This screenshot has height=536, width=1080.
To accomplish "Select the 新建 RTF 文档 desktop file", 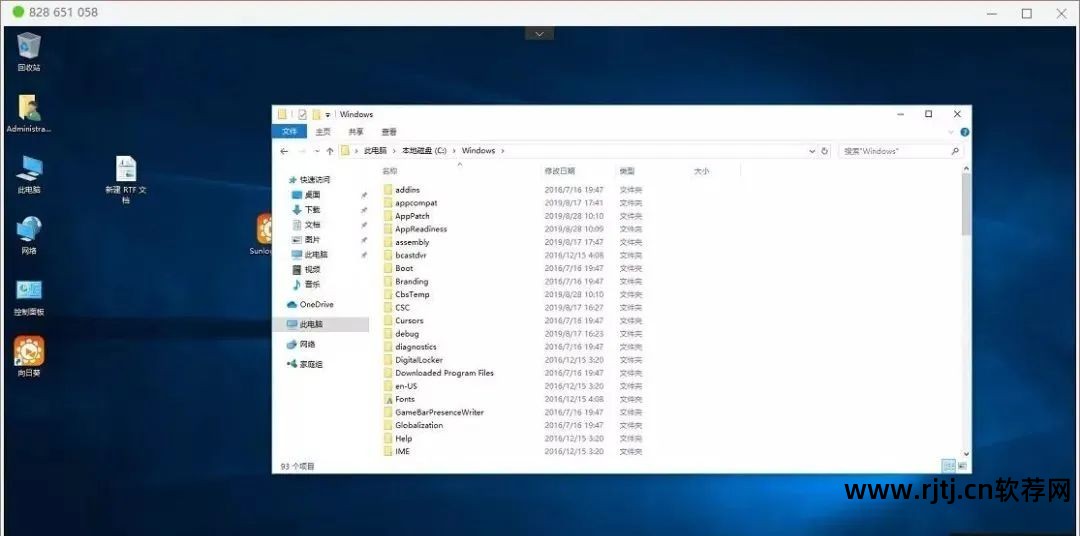I will pos(126,180).
